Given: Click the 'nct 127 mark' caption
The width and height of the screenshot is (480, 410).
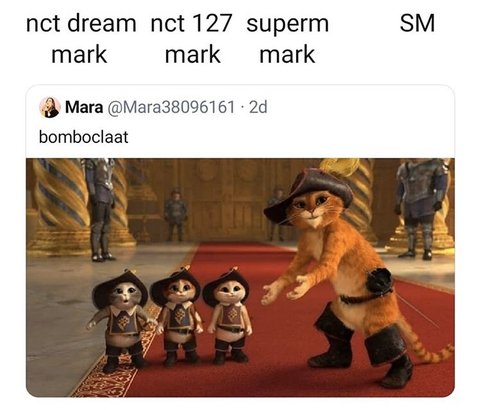Looking at the screenshot, I should click(x=192, y=39).
